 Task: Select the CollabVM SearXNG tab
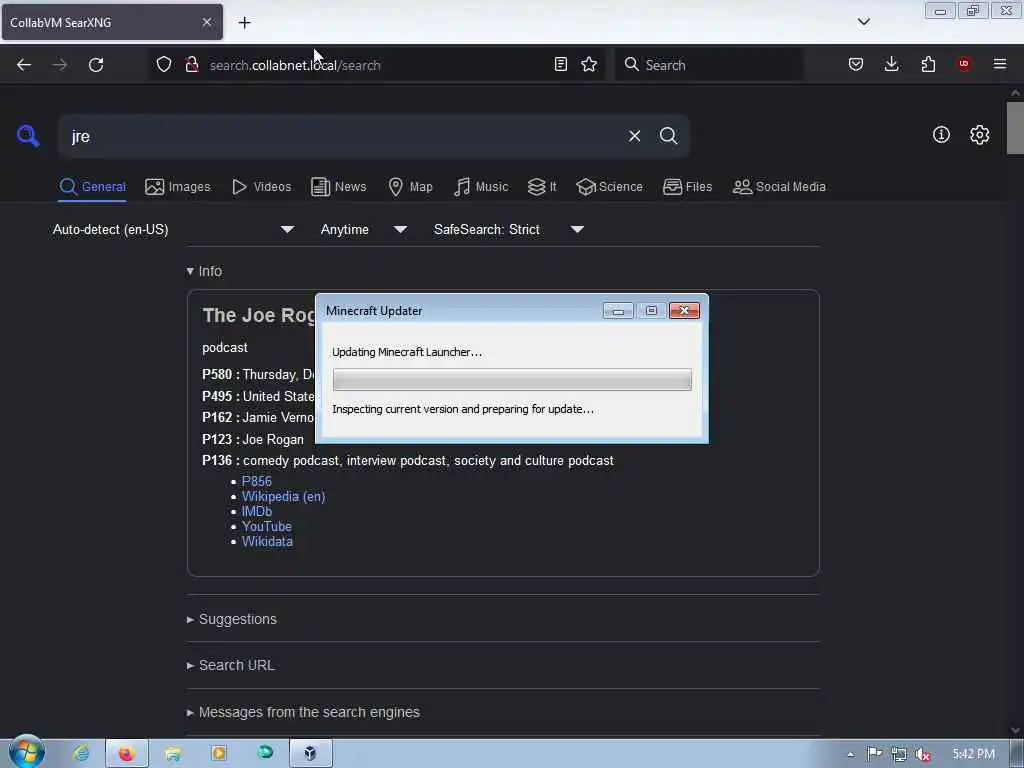112,22
